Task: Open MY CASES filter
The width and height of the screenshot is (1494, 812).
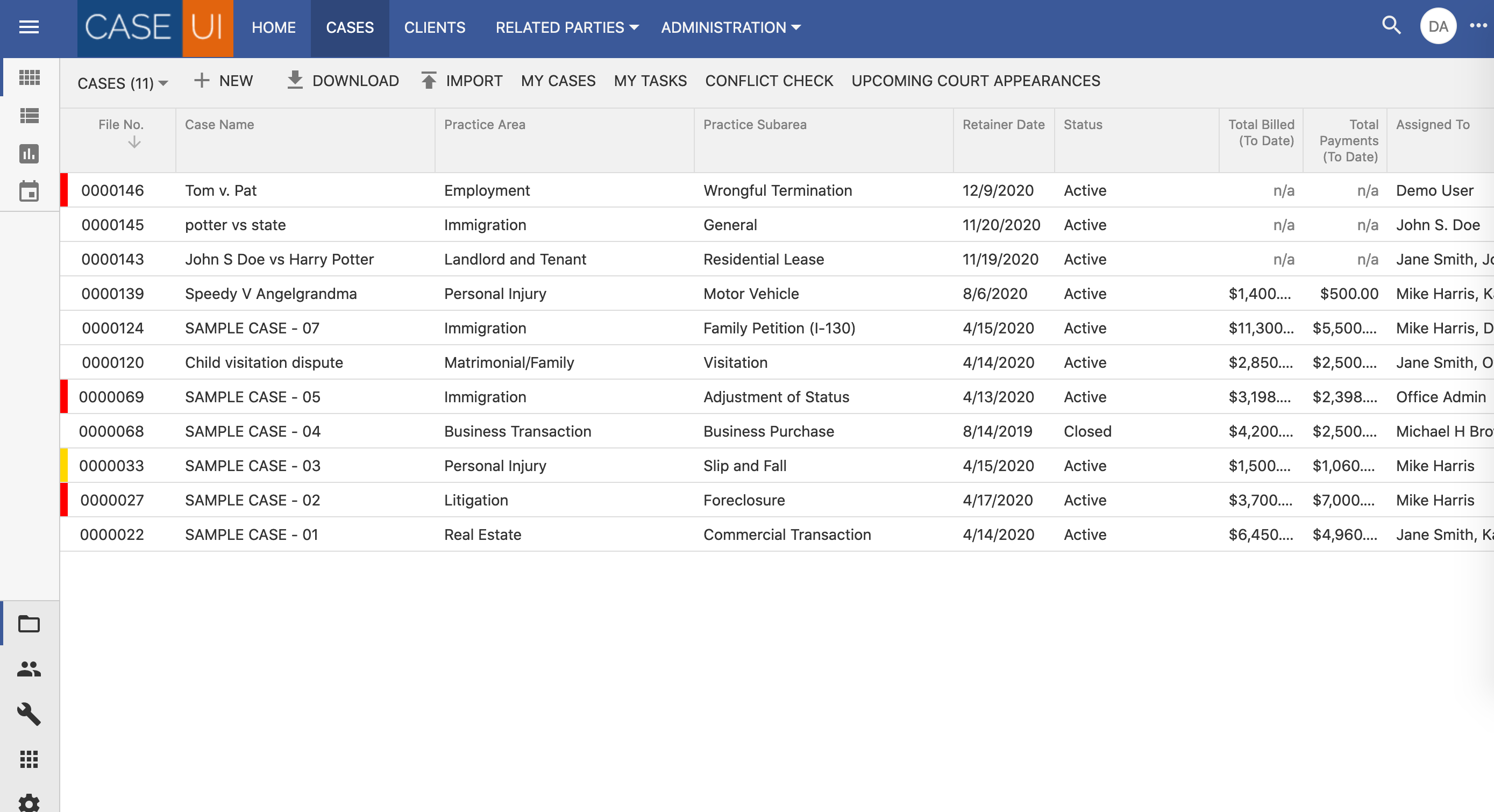Action: (x=558, y=81)
